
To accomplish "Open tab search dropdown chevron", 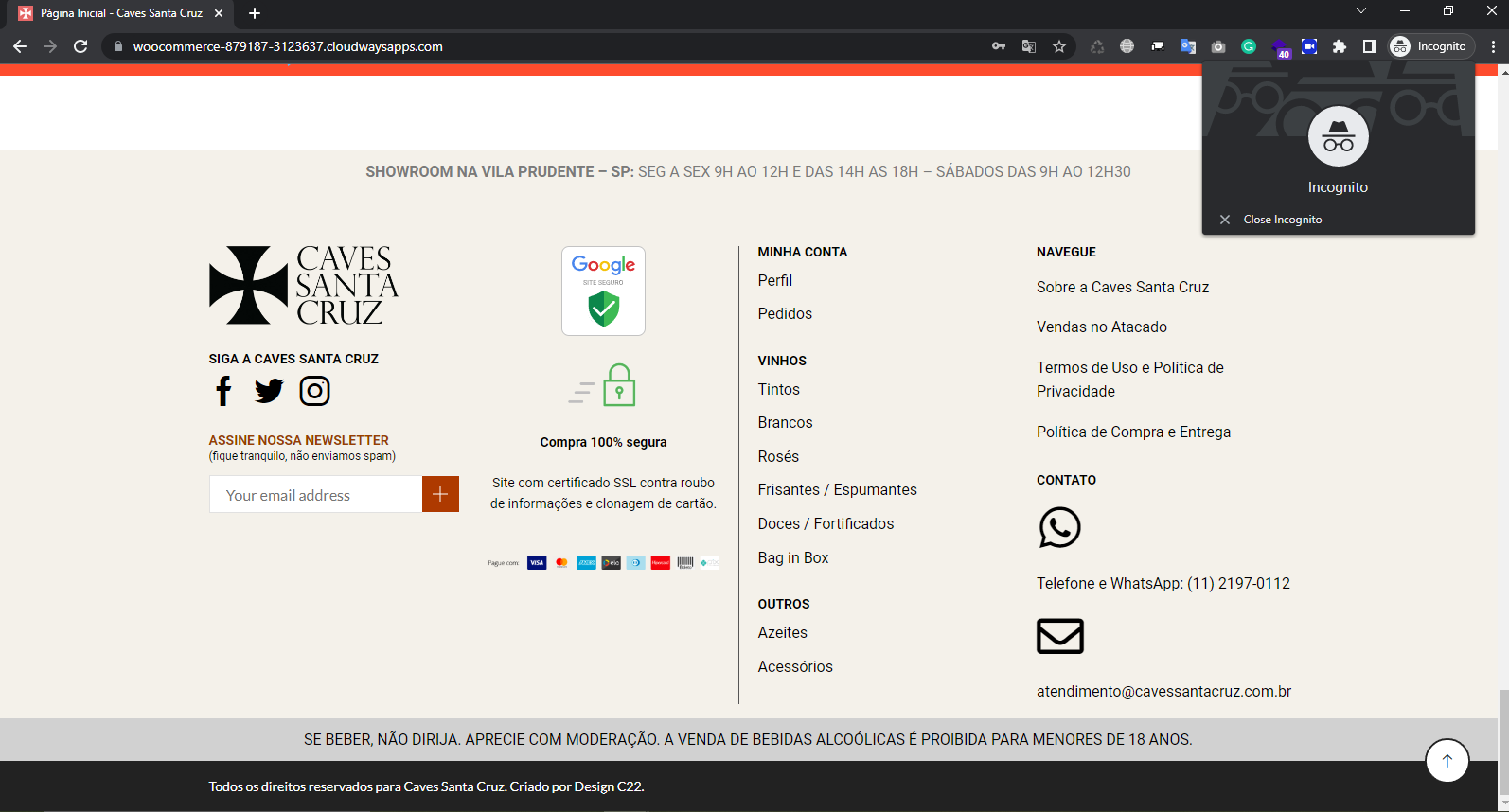I will tap(1361, 11).
